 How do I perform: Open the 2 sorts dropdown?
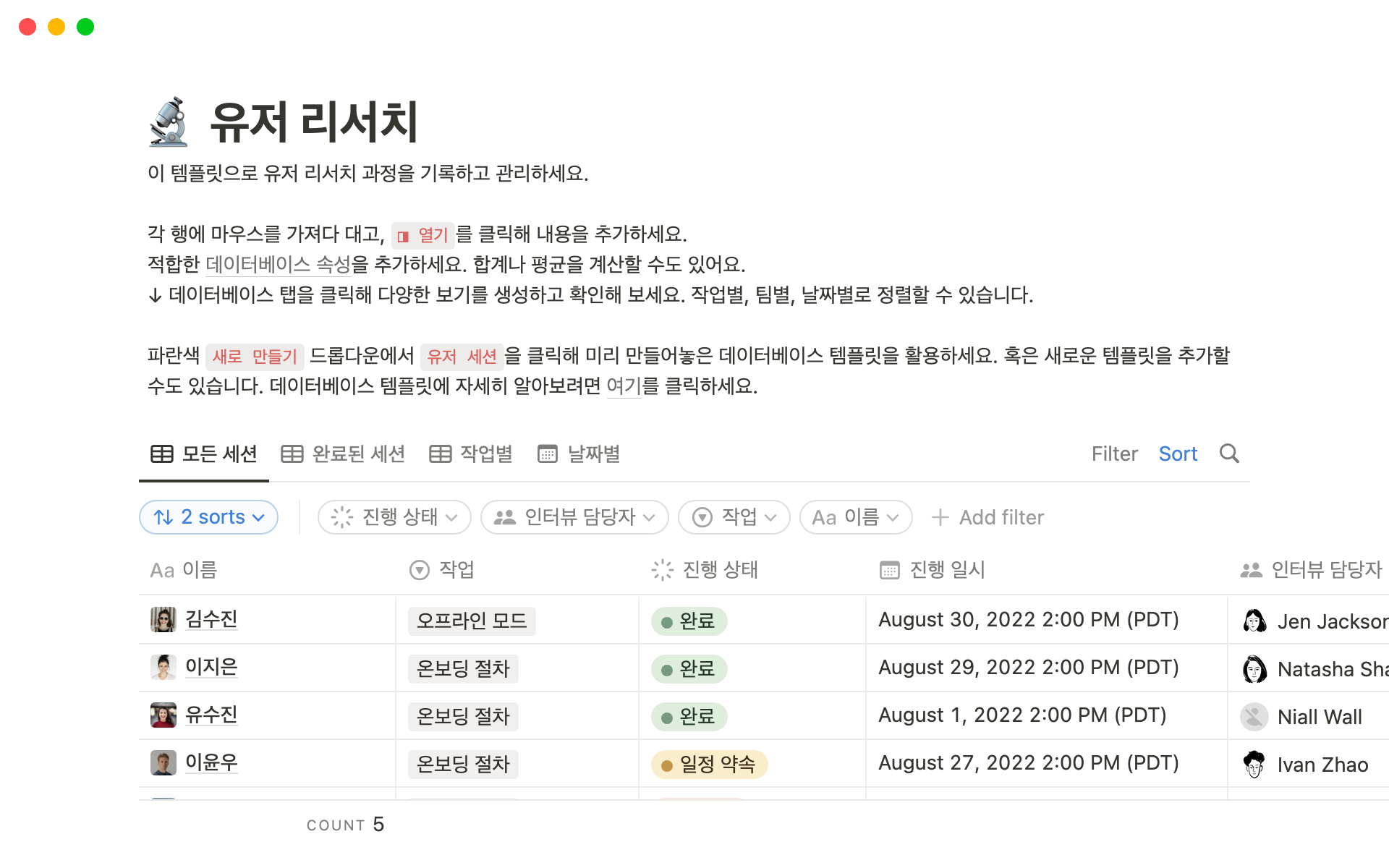[x=208, y=517]
